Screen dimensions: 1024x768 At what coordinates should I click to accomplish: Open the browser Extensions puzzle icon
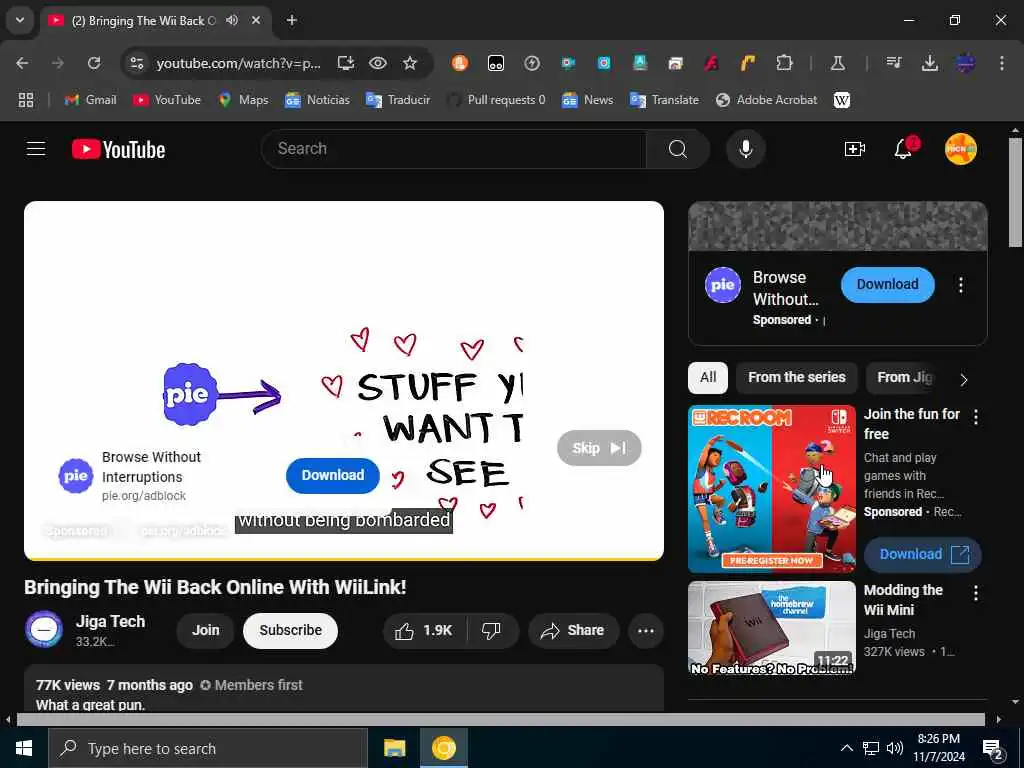pyautogui.click(x=784, y=63)
